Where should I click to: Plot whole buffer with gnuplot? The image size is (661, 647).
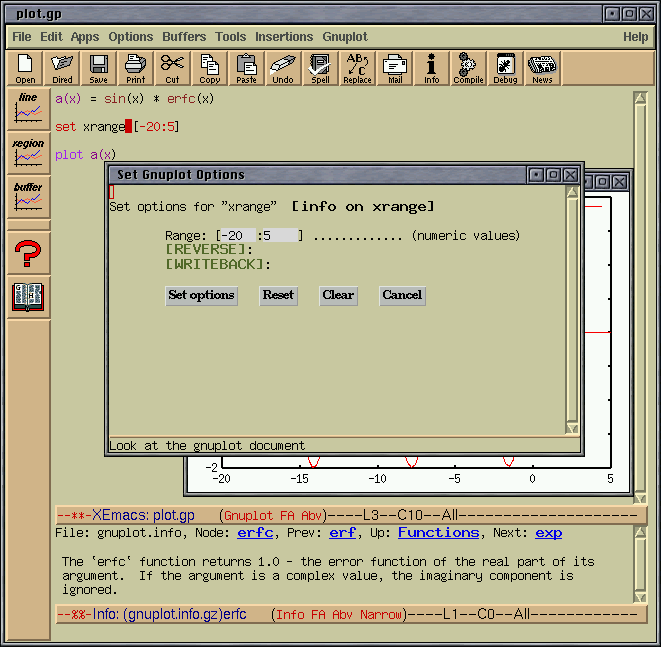coord(28,197)
